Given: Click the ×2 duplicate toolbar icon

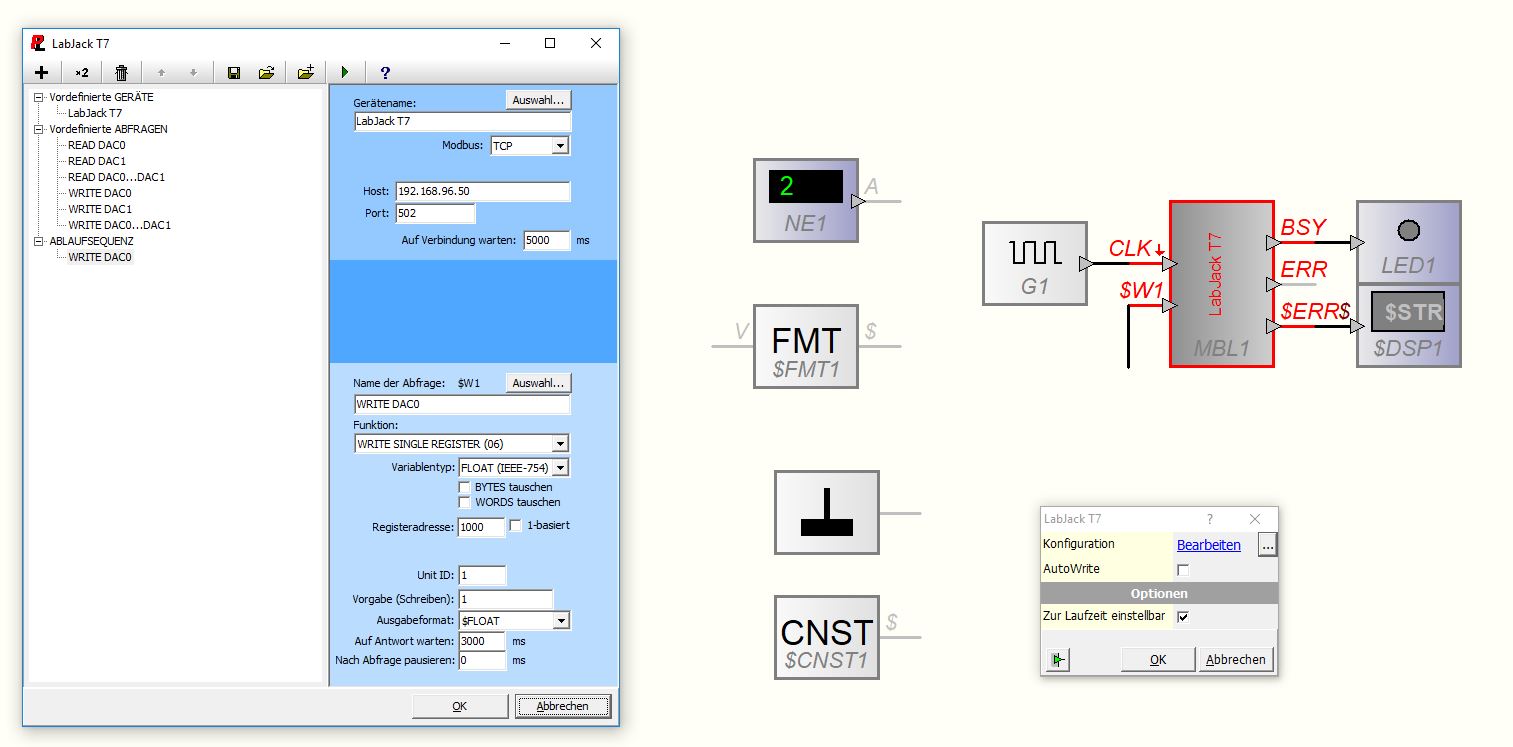Looking at the screenshot, I should 82,73.
